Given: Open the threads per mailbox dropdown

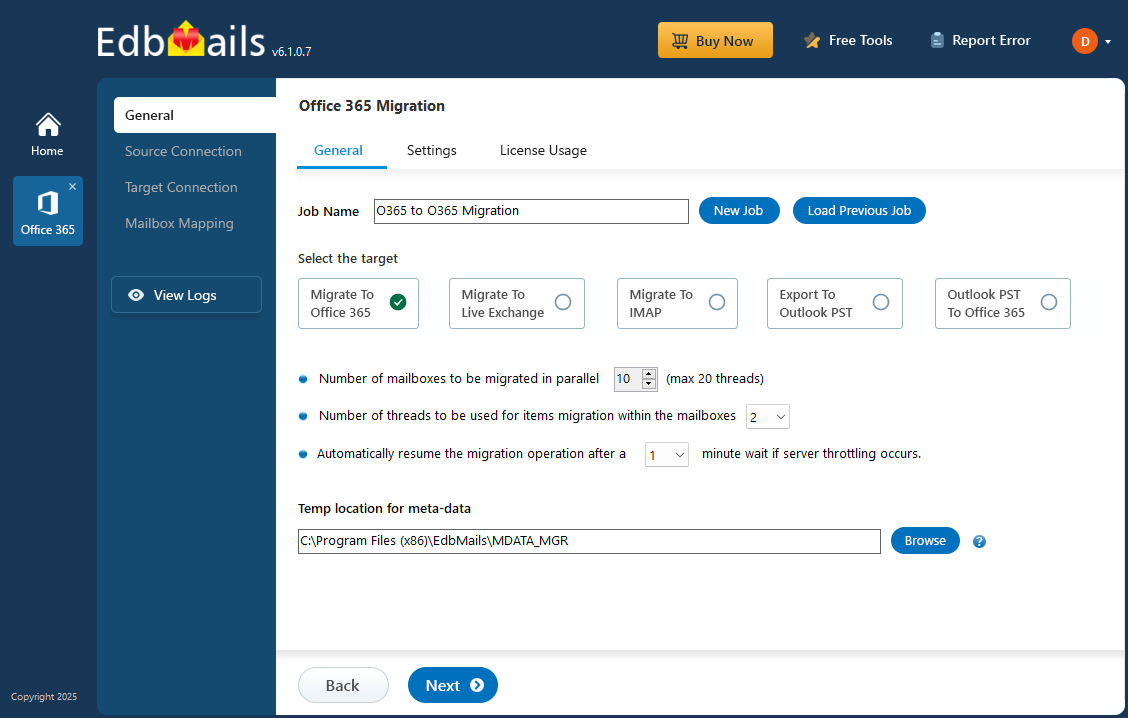Looking at the screenshot, I should pos(767,416).
